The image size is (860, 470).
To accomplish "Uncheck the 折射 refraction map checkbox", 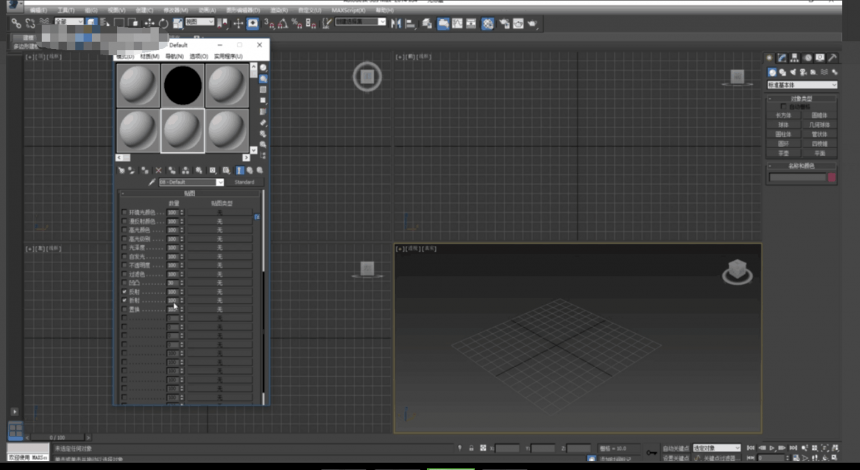I will 125,301.
